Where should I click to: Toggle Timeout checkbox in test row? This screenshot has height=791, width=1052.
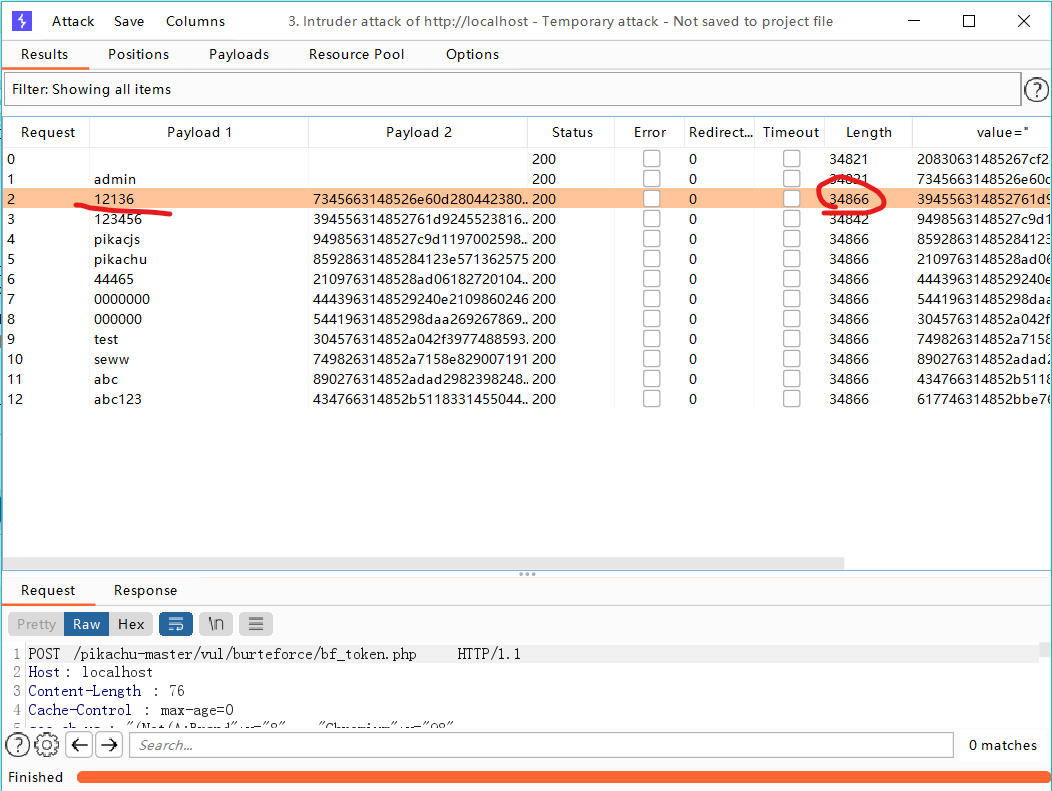point(792,339)
